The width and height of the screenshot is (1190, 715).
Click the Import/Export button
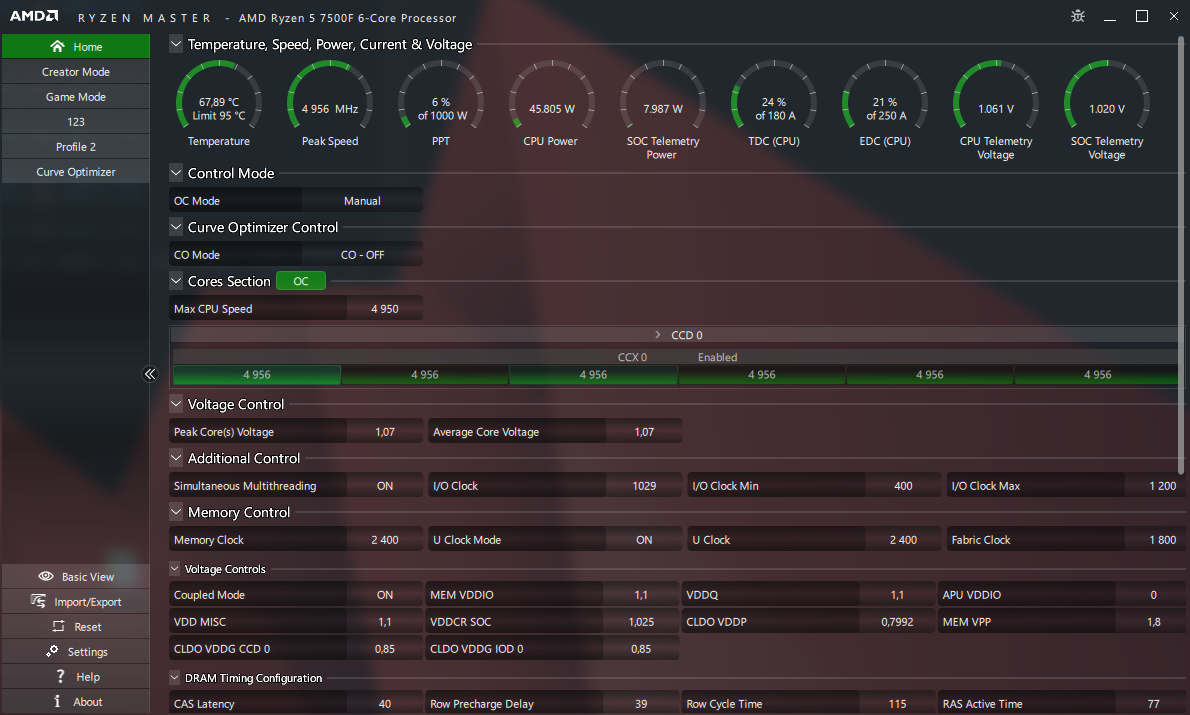tap(76, 601)
